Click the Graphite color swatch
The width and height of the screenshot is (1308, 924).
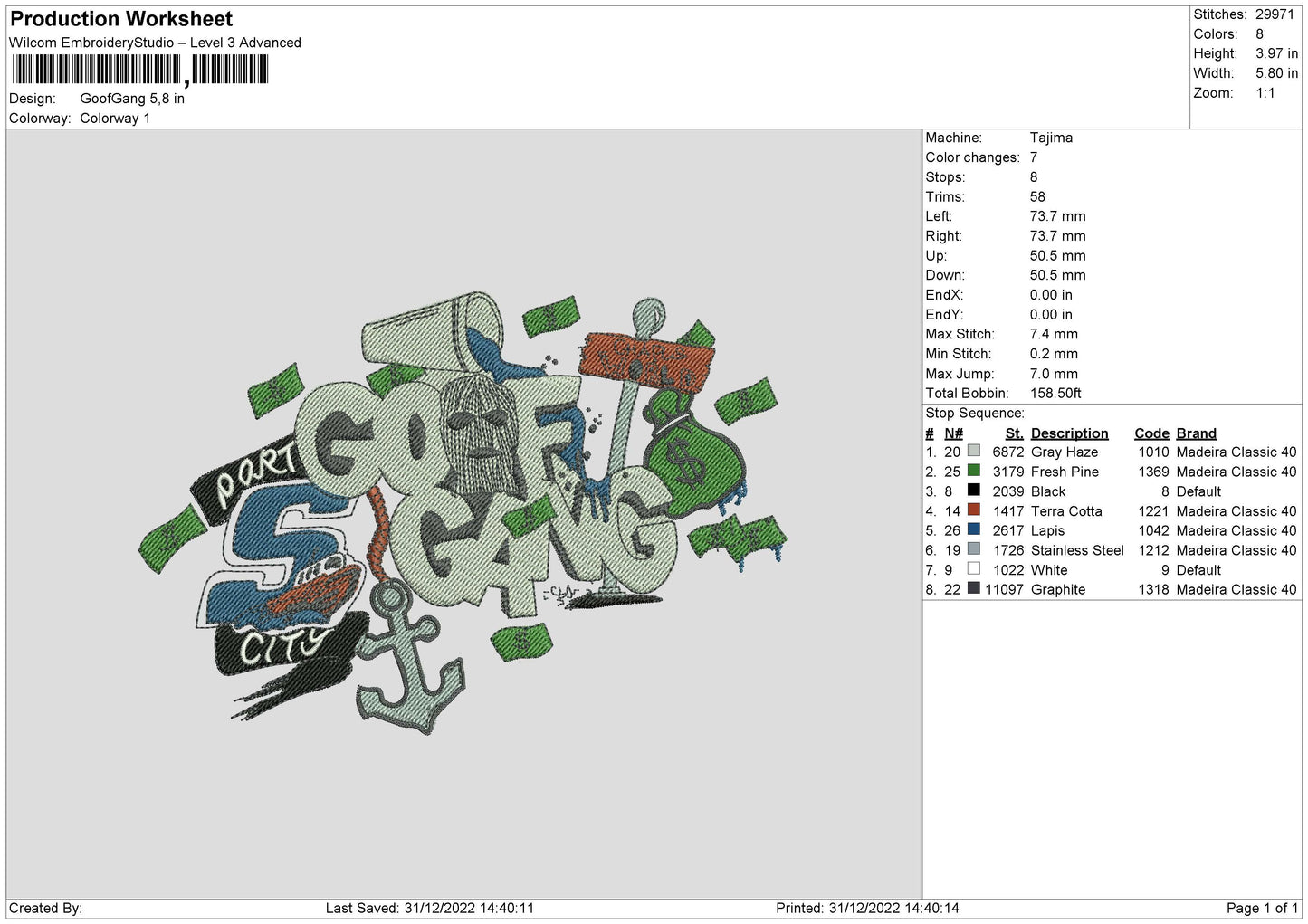click(974, 588)
